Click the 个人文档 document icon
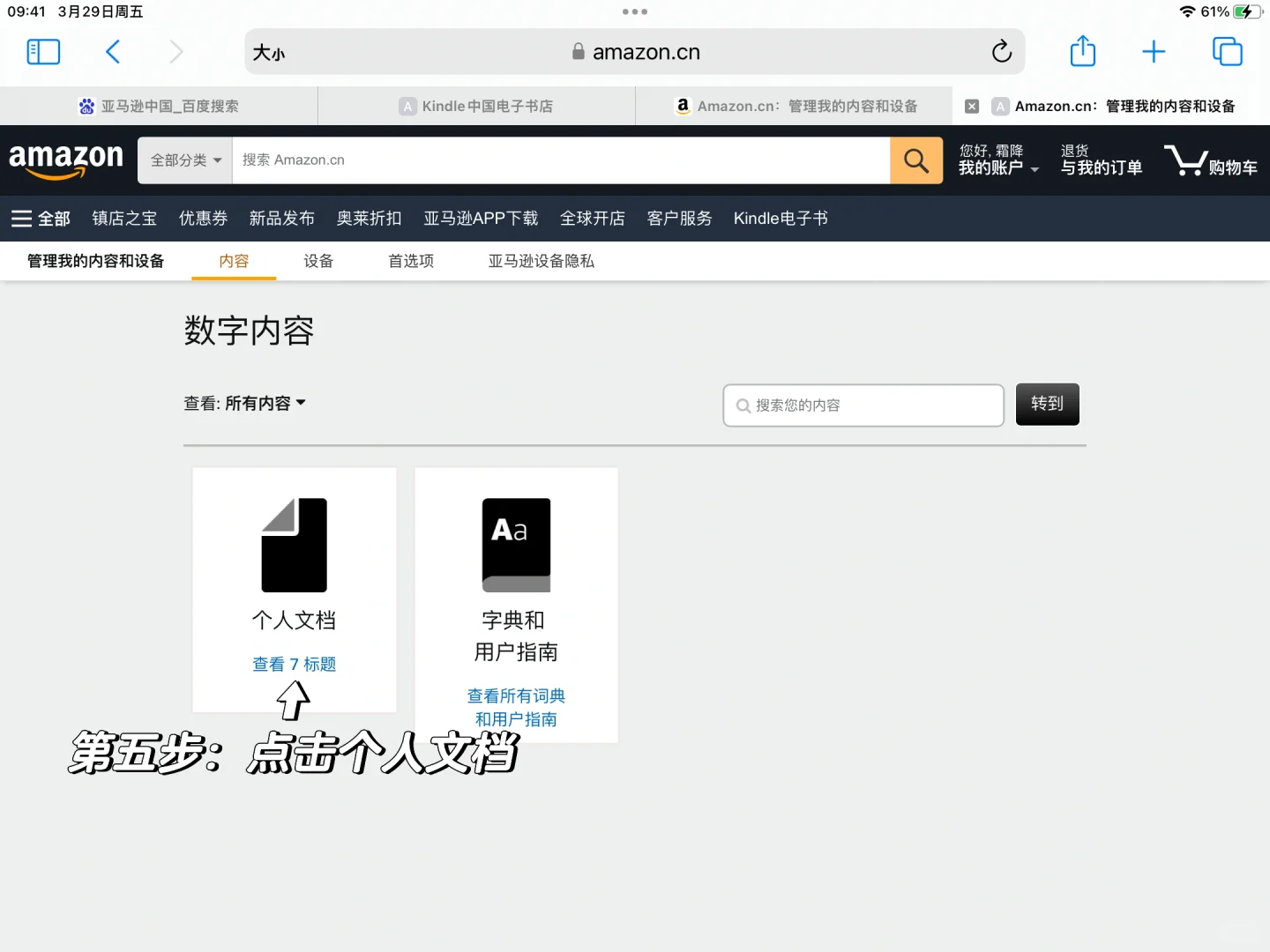The width and height of the screenshot is (1270, 952). pyautogui.click(x=295, y=545)
